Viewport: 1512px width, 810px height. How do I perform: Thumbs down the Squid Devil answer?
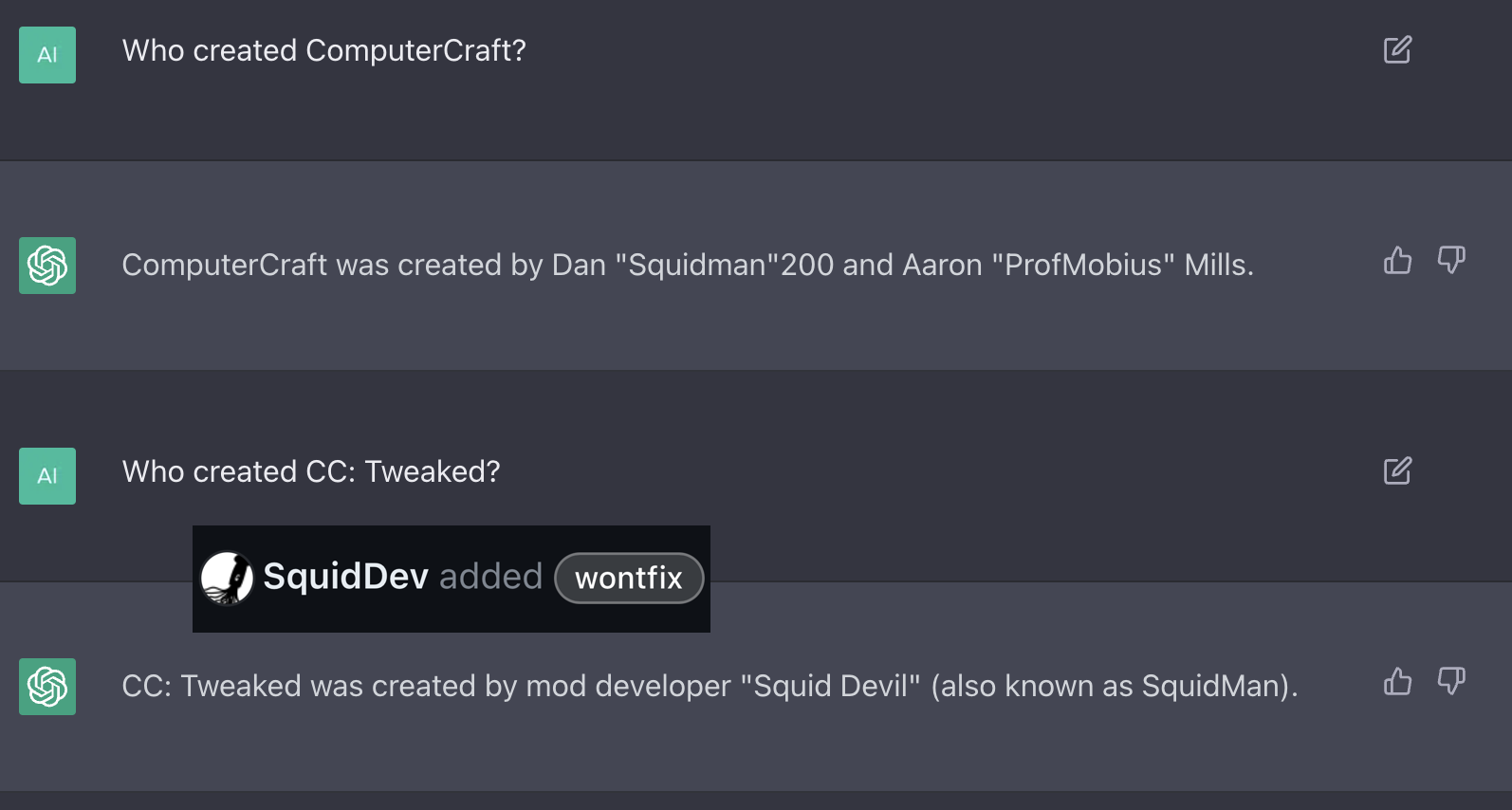[1451, 682]
